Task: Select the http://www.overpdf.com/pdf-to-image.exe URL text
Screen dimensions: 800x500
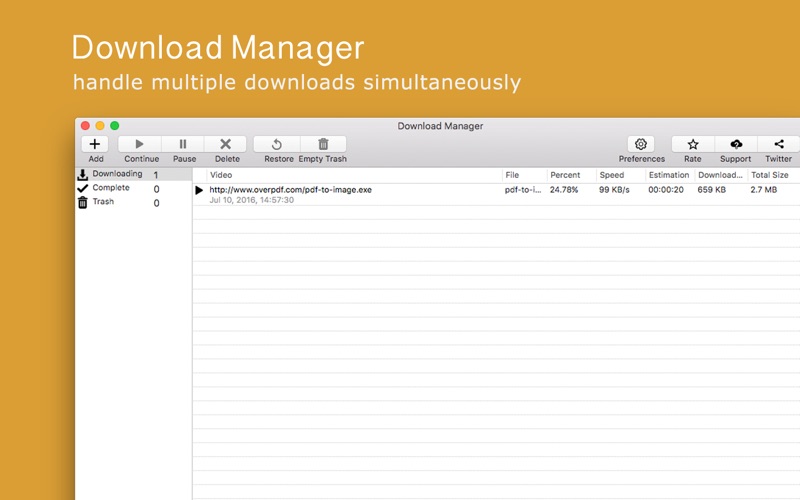Action: click(290, 190)
